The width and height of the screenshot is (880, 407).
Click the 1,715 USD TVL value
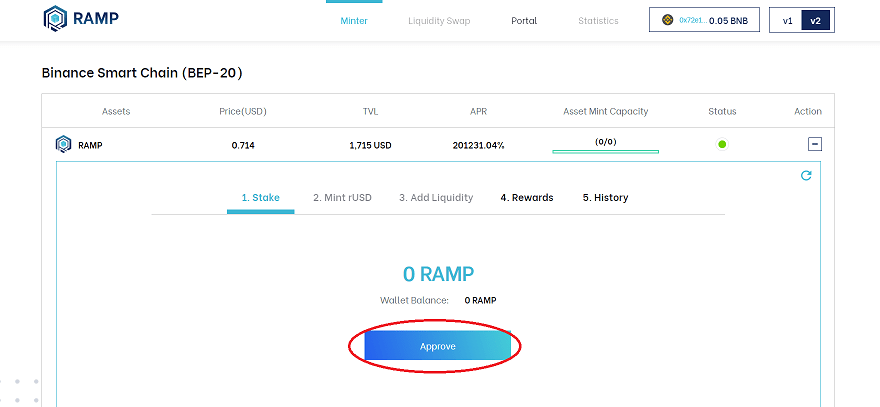tap(370, 145)
